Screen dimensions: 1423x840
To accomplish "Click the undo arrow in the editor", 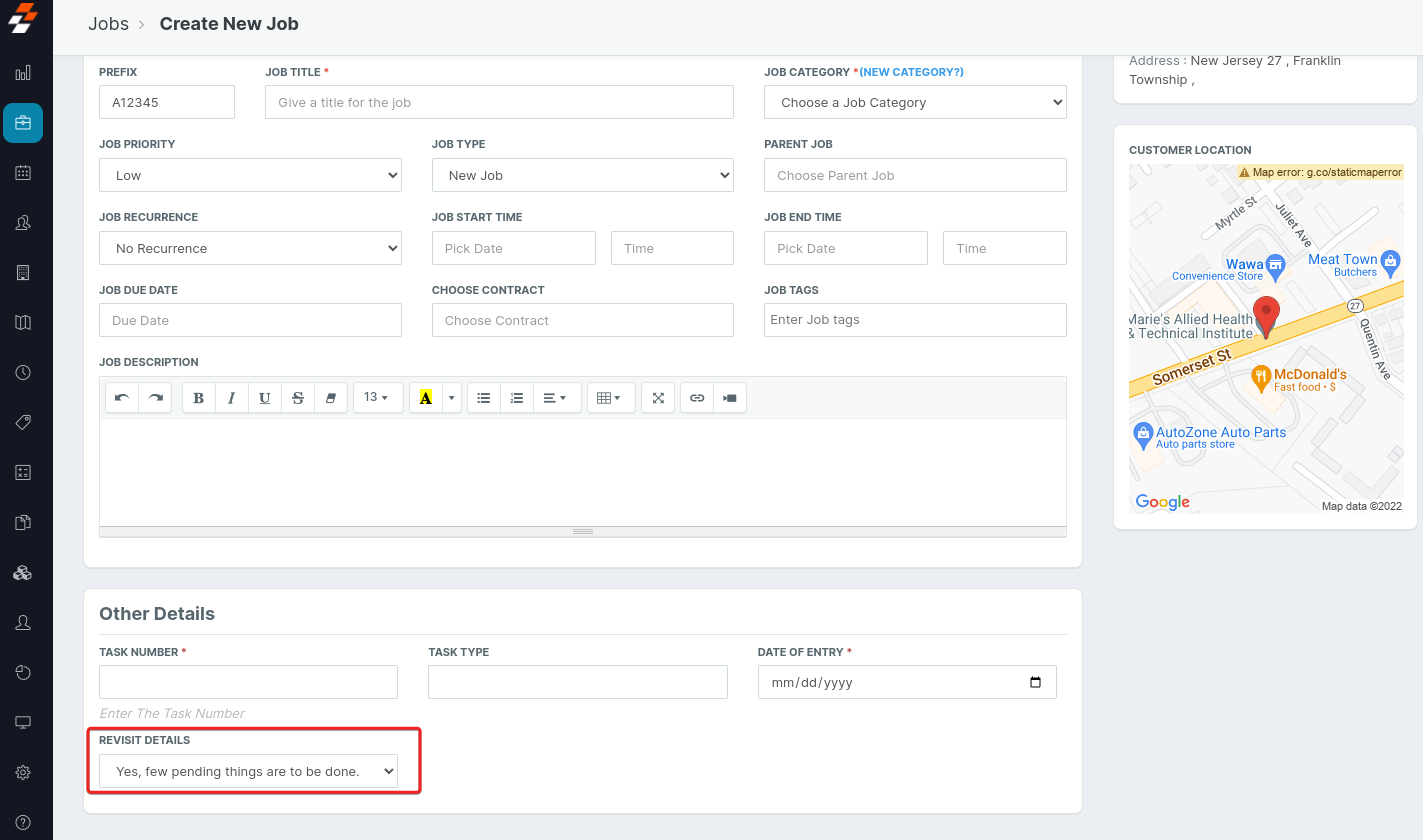I will click(x=122, y=398).
